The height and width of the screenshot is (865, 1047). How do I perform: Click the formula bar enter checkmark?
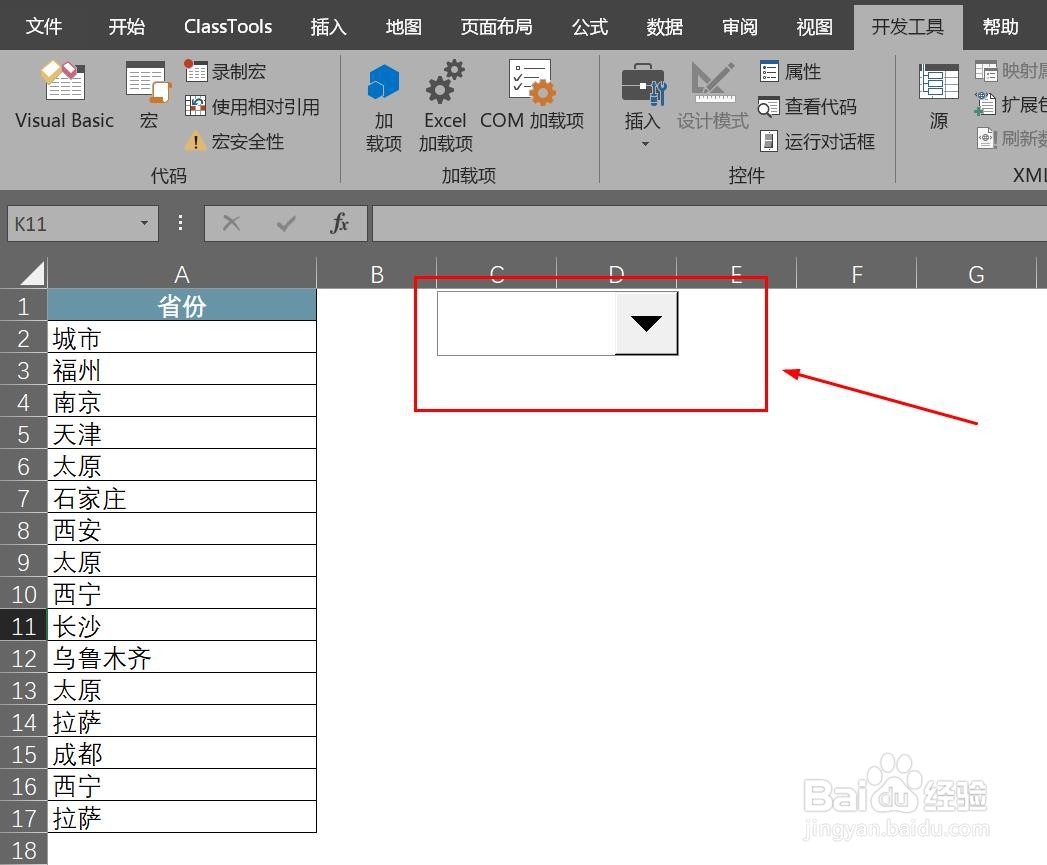click(x=286, y=223)
